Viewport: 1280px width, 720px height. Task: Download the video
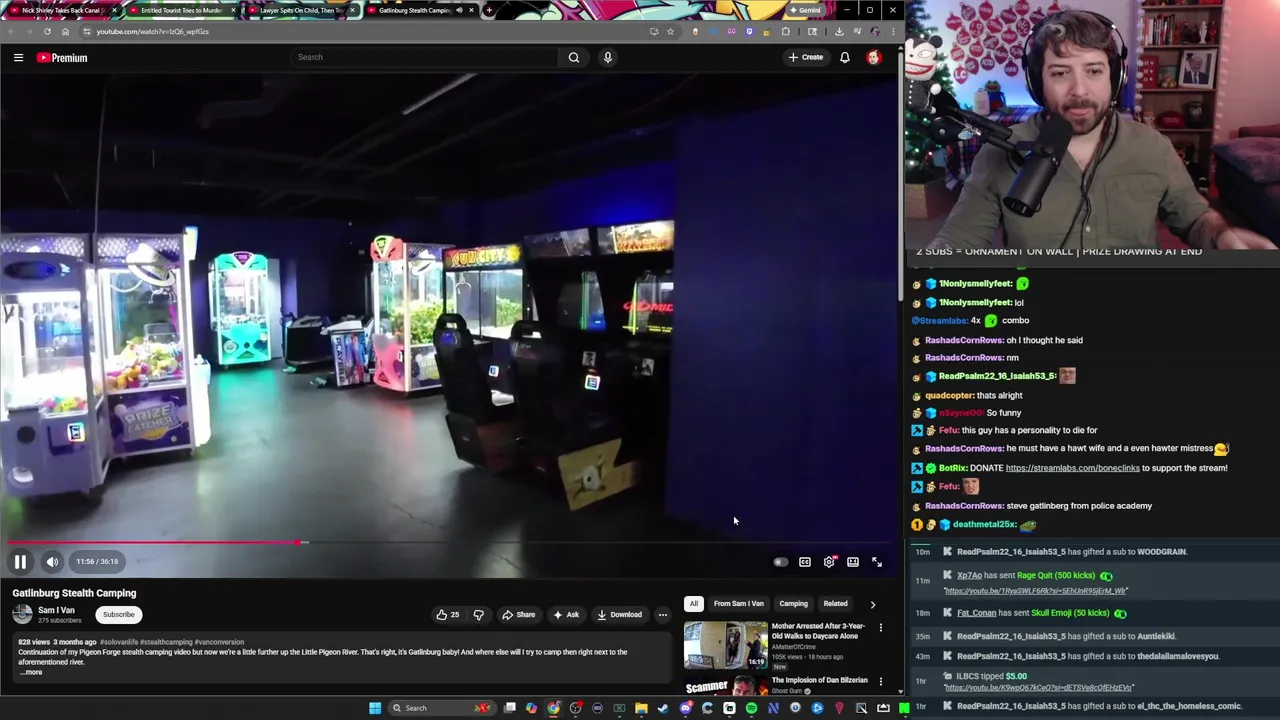coord(619,615)
